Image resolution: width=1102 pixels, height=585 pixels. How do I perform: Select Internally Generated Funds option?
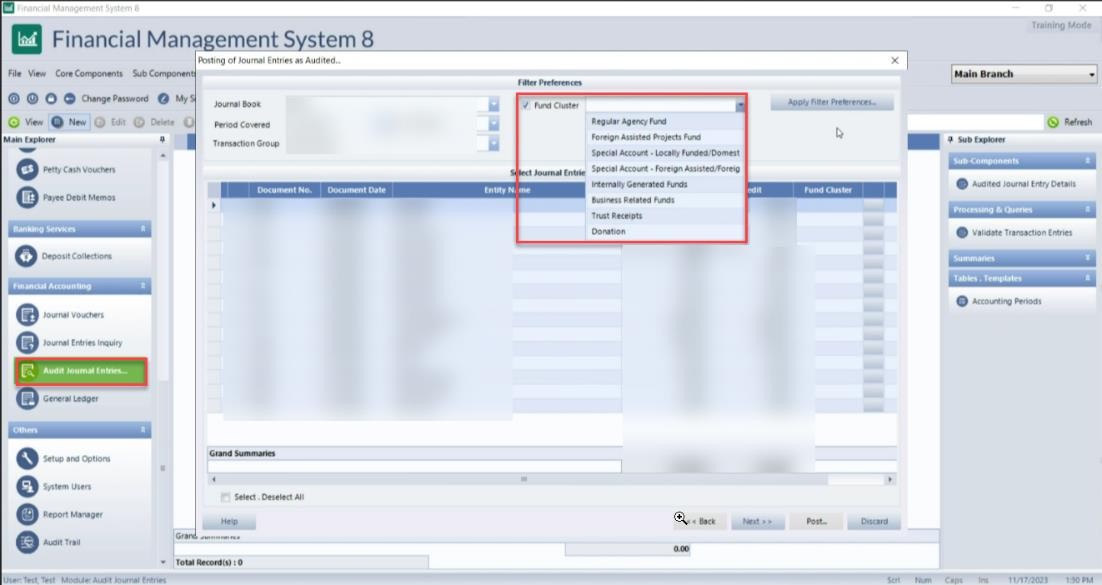[639, 185]
